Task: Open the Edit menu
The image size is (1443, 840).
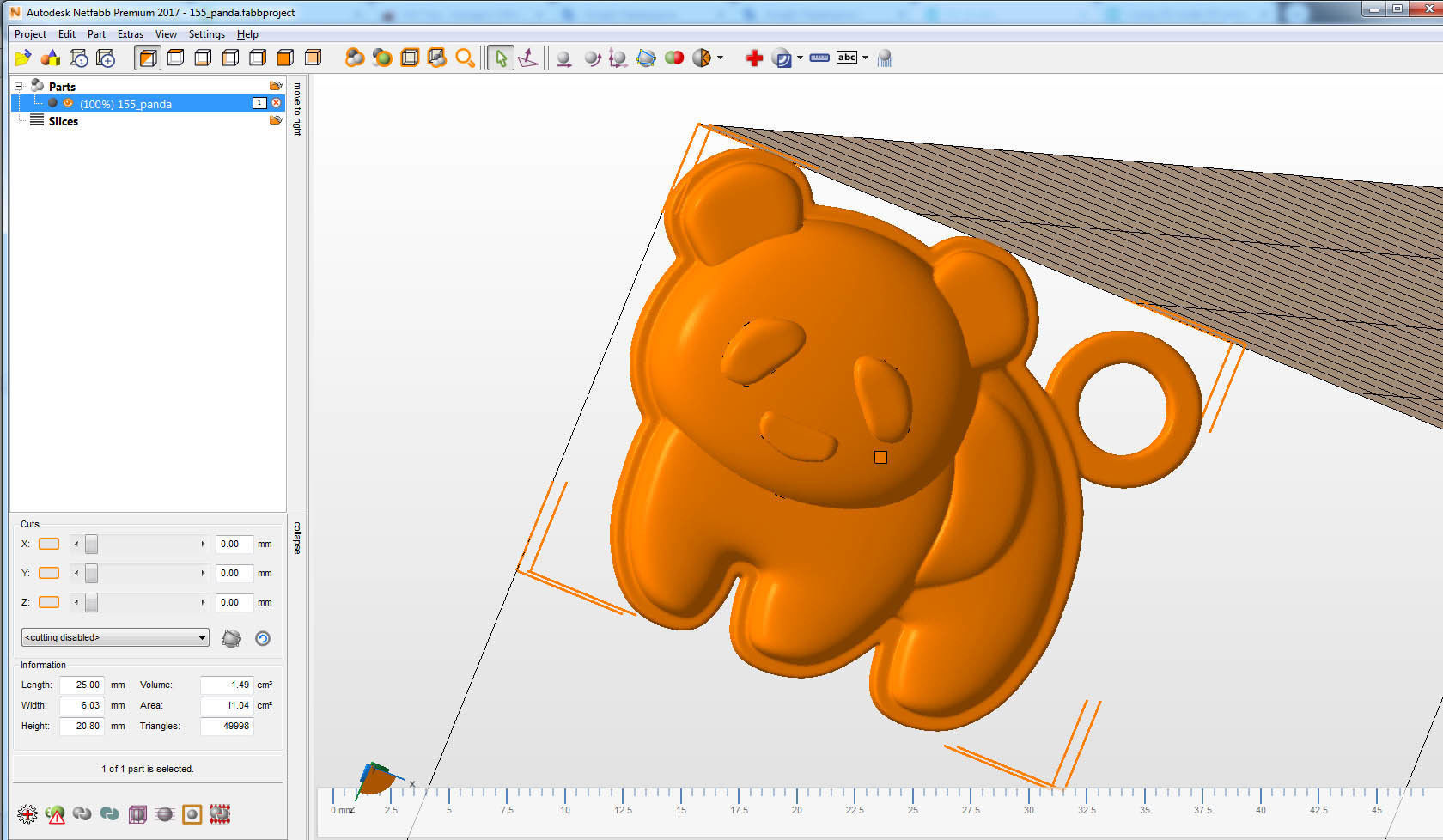Action: [67, 34]
